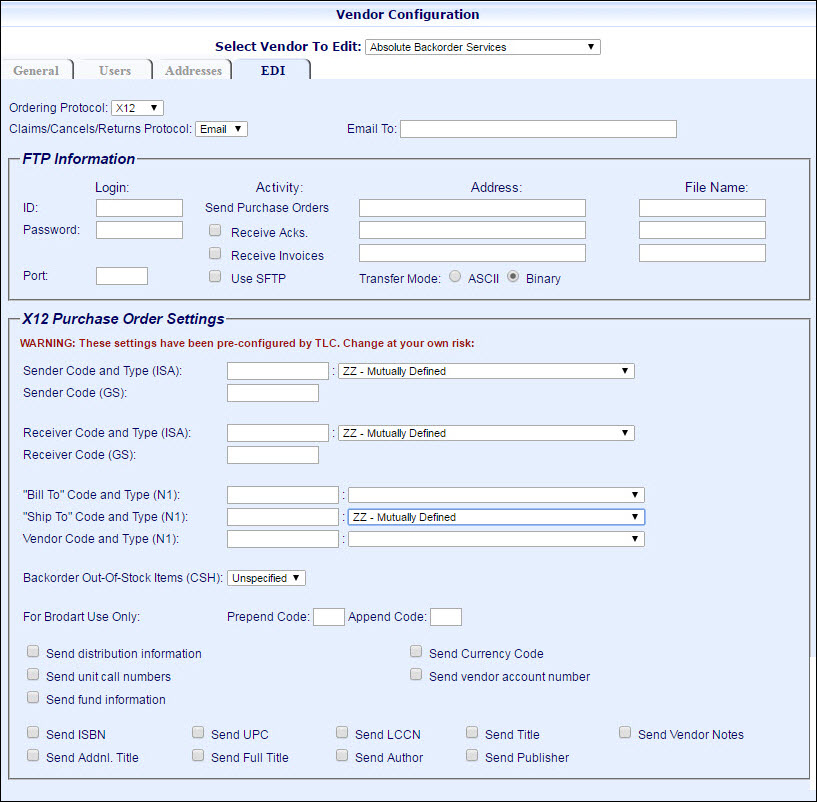Enable the Receive Invoices checkbox
The image size is (817, 802).
(215, 253)
